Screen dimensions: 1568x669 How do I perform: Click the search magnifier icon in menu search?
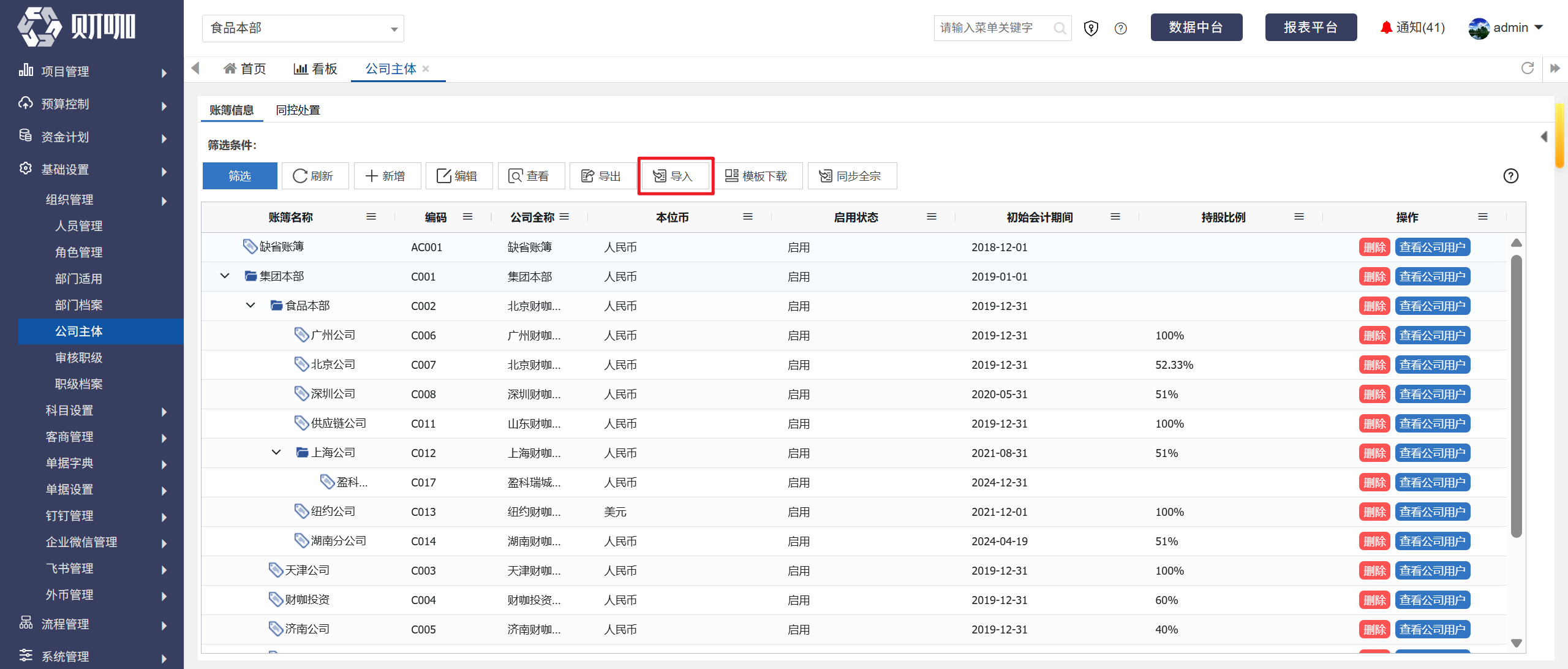tap(1059, 28)
